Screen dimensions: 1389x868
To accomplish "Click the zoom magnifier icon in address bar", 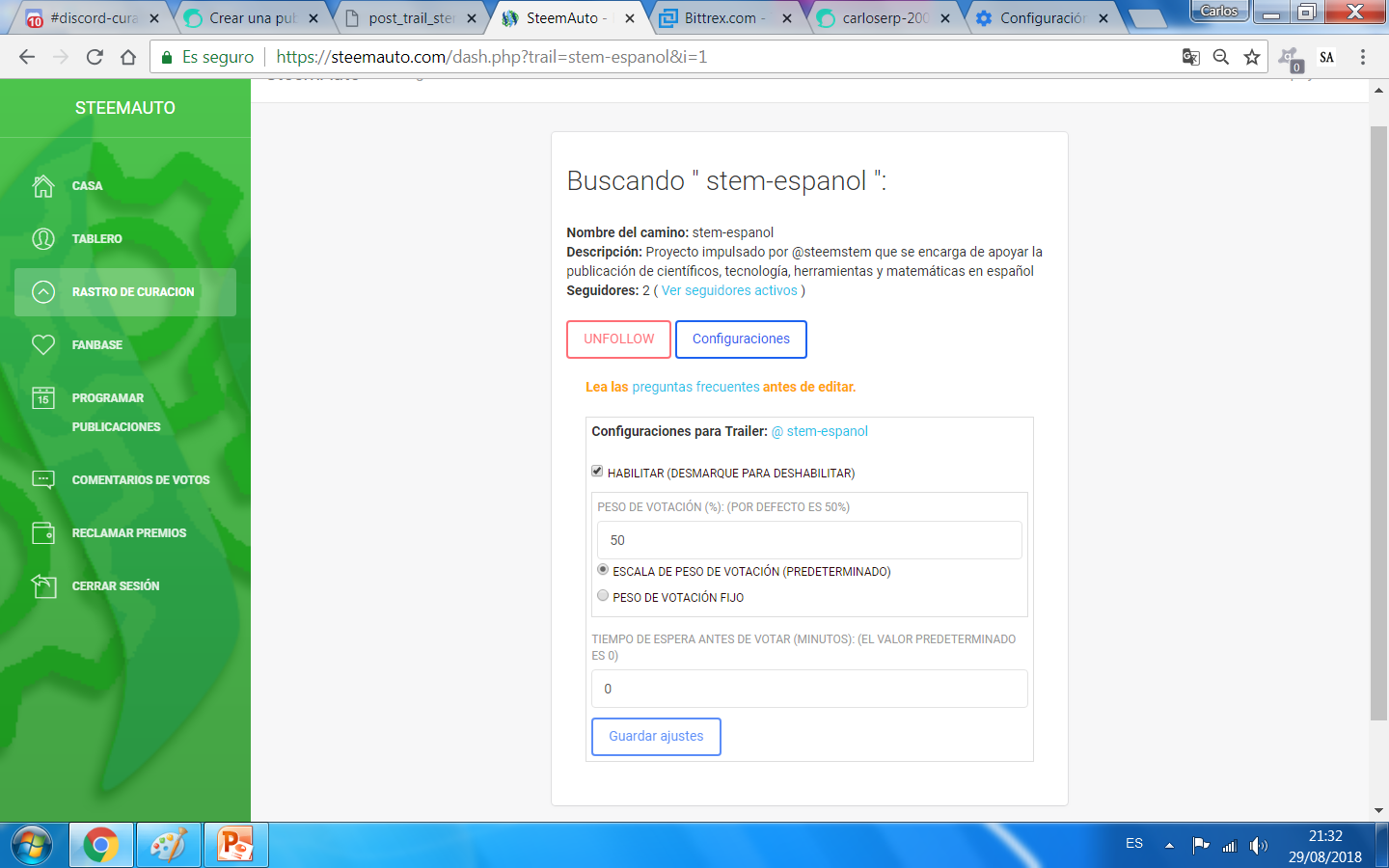I will click(1221, 57).
